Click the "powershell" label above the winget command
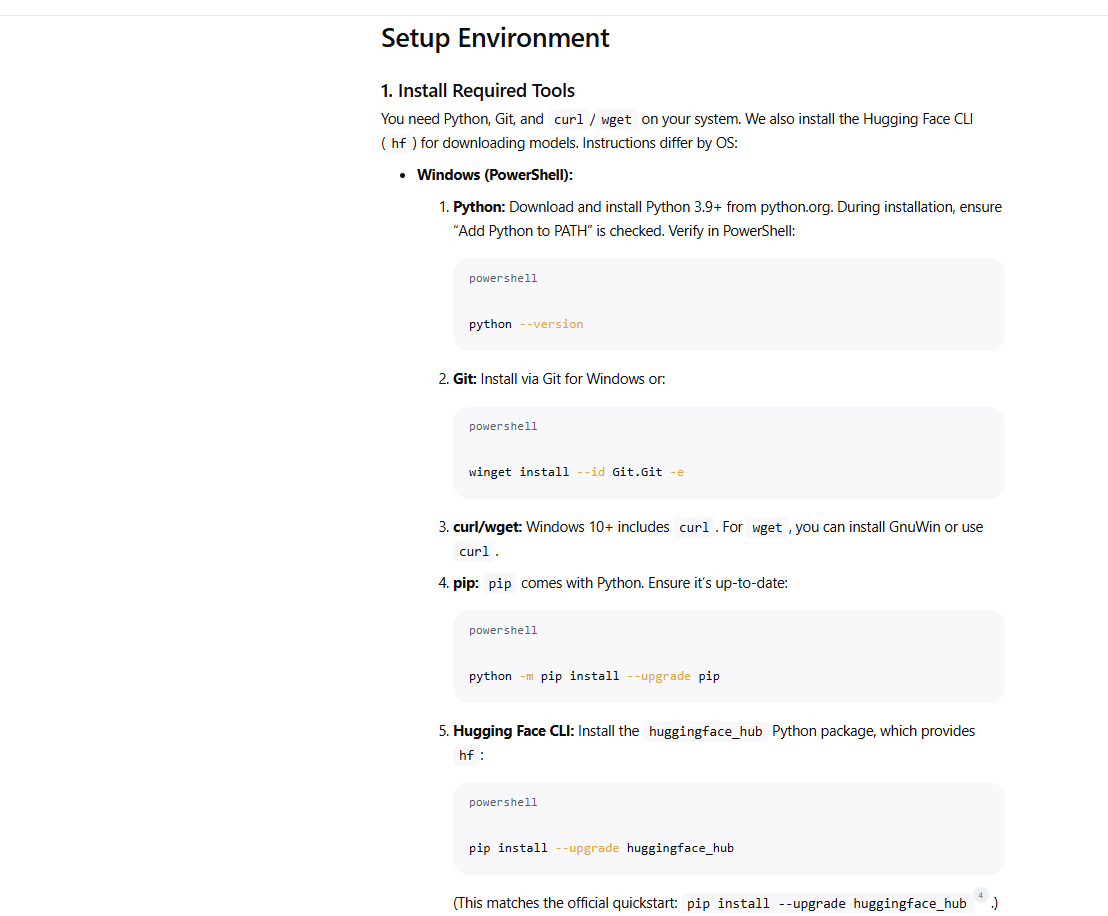The image size is (1108, 916). point(503,426)
